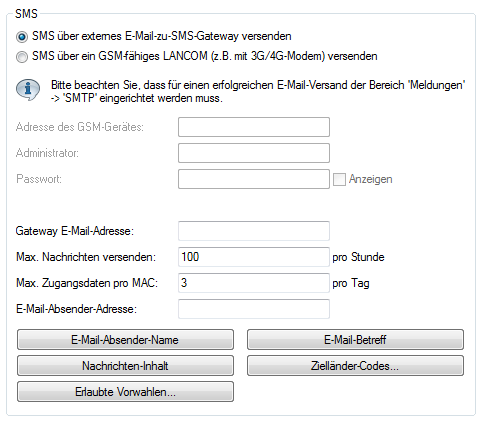481x422 pixels.
Task: Click the blue information icon
Action: [28, 90]
